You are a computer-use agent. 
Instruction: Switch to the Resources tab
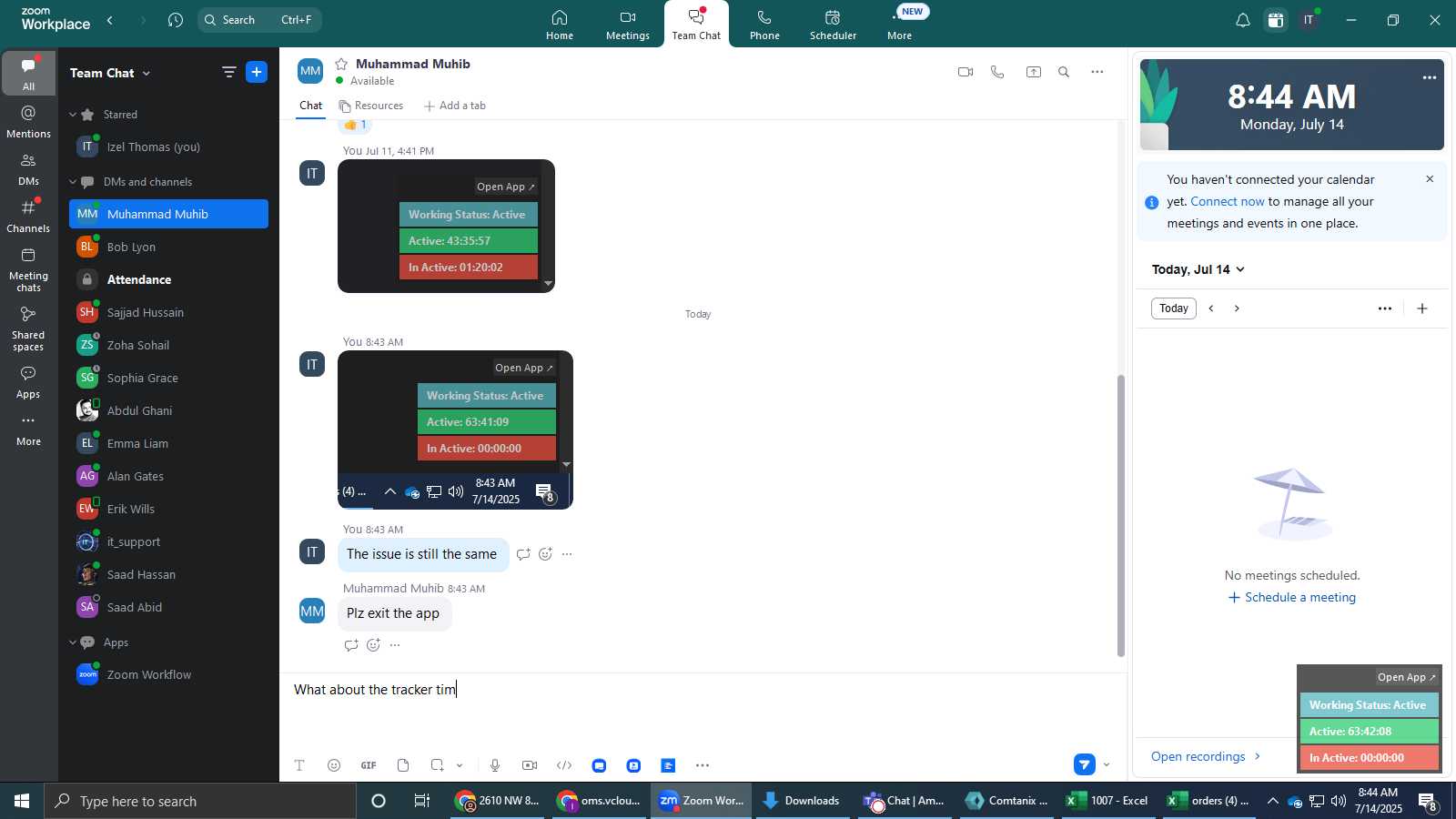click(x=371, y=106)
